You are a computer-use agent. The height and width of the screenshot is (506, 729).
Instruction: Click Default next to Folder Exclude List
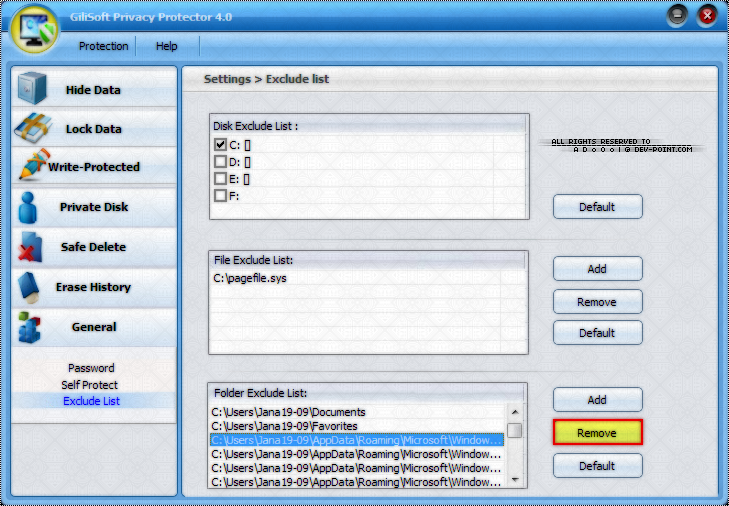pos(597,466)
